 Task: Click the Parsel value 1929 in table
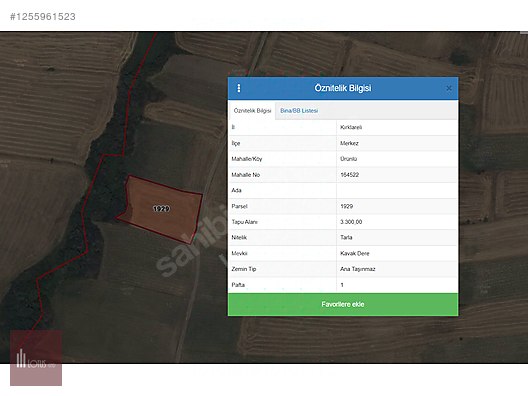point(346,206)
